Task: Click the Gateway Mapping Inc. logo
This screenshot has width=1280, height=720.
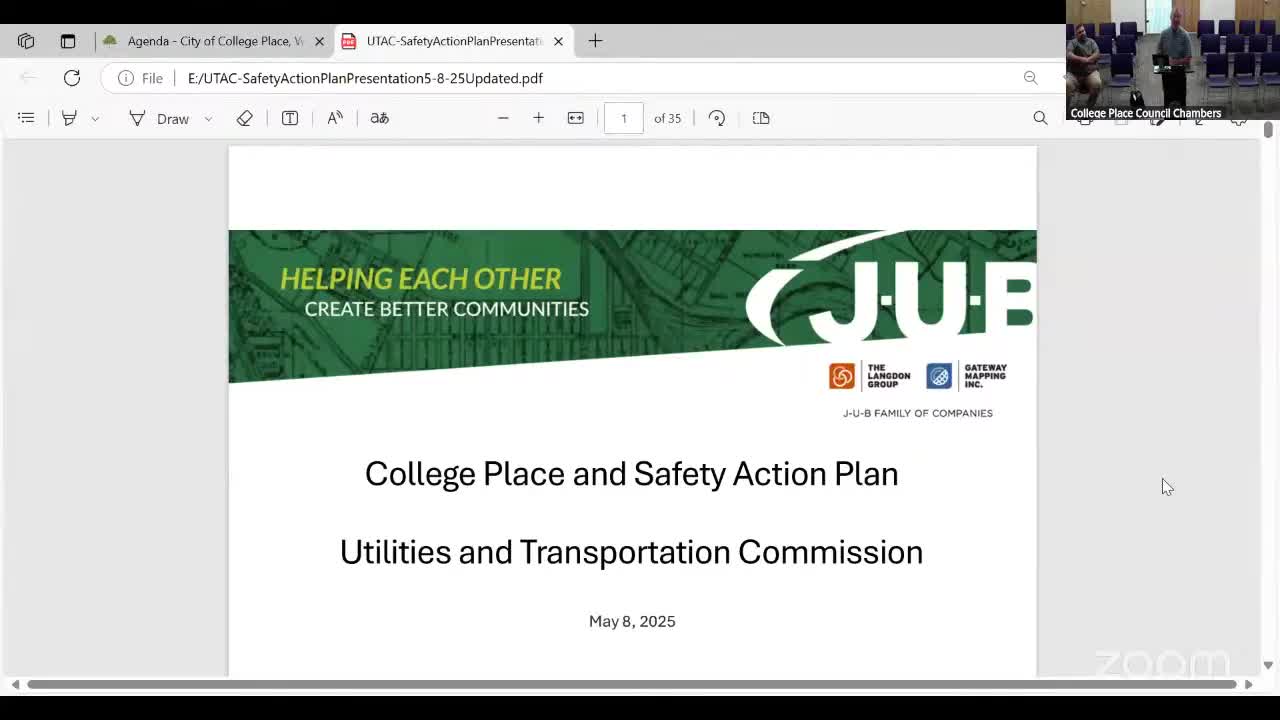Action: click(966, 376)
